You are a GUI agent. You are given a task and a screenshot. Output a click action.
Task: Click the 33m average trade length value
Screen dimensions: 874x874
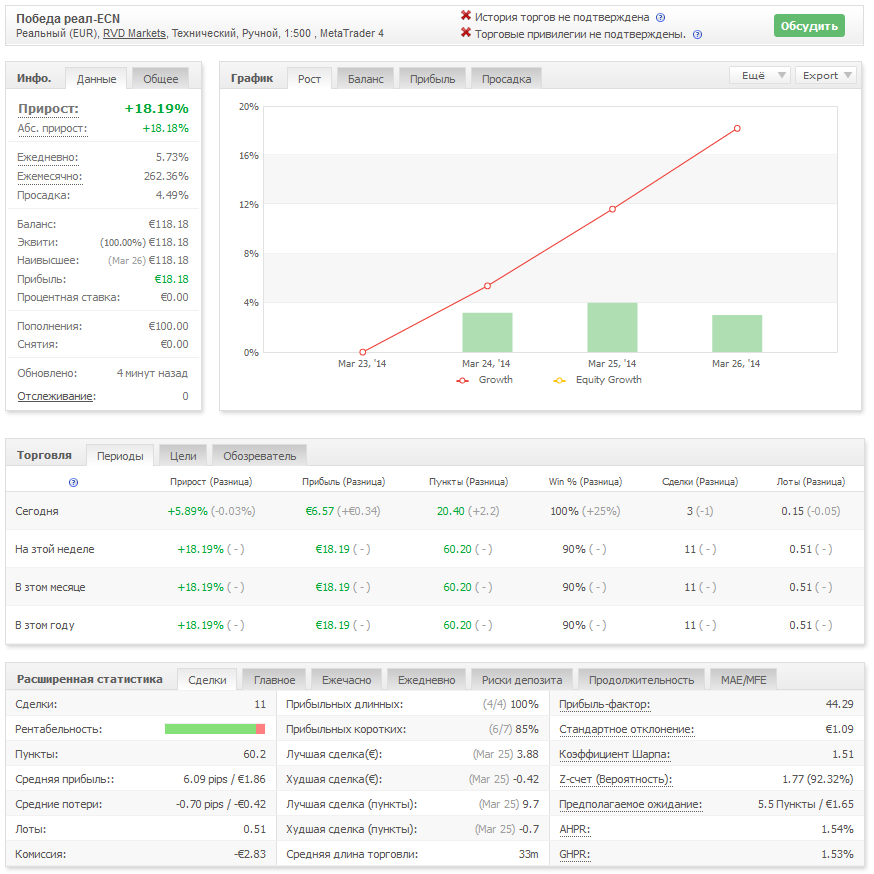(x=528, y=854)
